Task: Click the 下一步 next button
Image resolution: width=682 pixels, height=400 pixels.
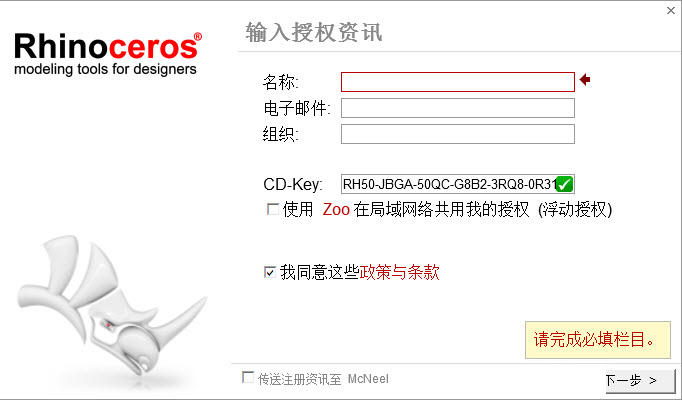Action: 640,381
